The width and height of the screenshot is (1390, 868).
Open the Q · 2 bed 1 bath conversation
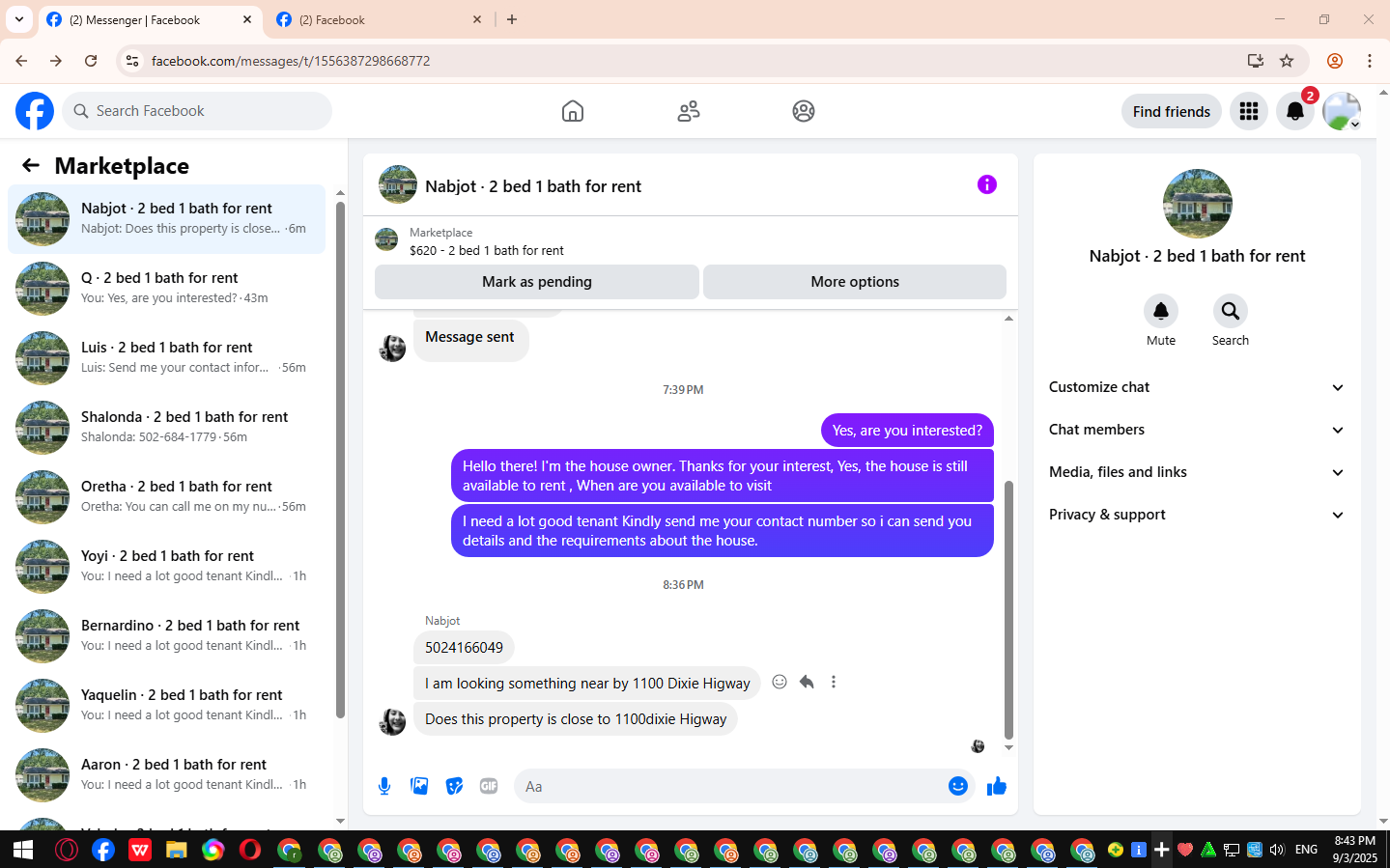pos(166,289)
